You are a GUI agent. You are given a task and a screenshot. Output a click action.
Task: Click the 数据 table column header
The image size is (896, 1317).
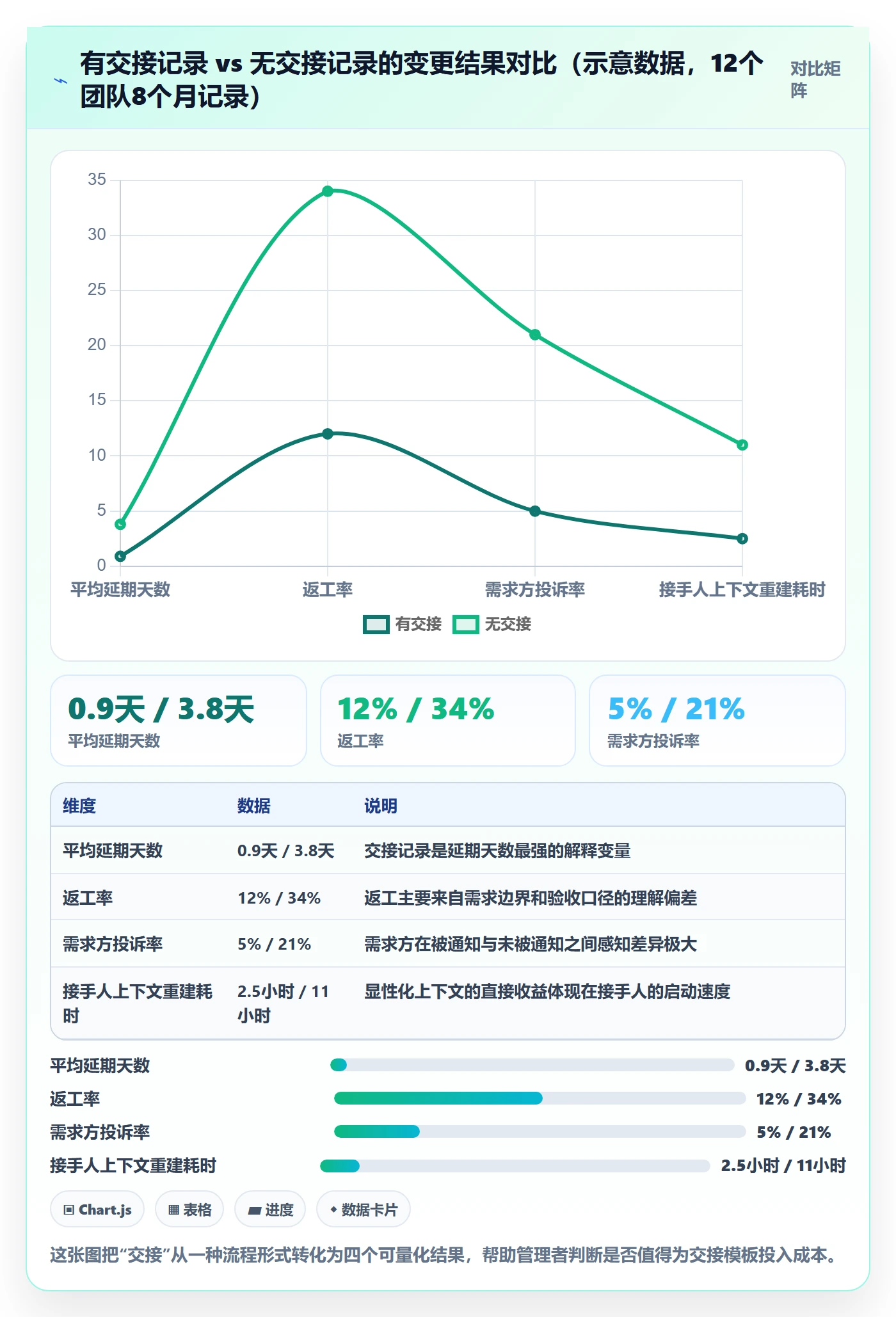tap(254, 806)
